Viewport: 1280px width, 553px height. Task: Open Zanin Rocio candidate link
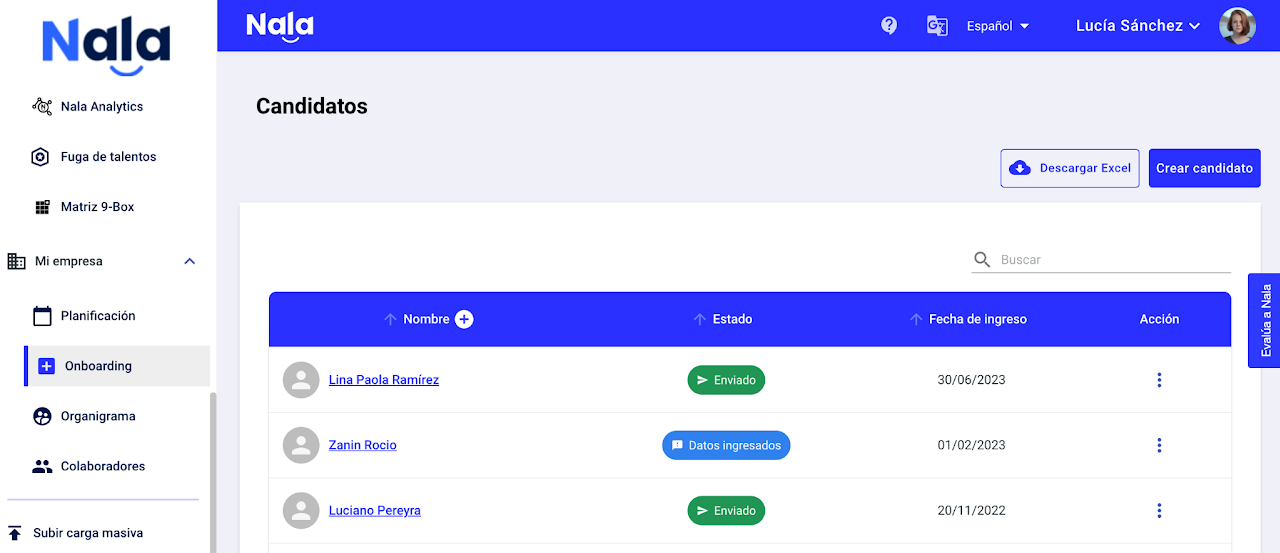click(362, 445)
